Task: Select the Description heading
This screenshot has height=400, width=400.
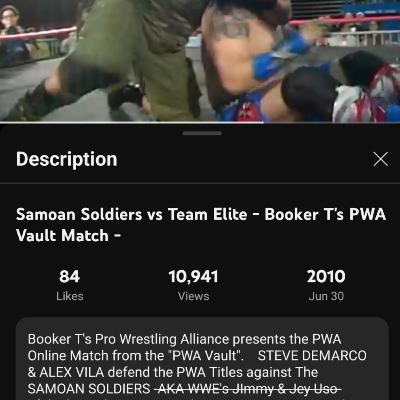Action: (67, 159)
